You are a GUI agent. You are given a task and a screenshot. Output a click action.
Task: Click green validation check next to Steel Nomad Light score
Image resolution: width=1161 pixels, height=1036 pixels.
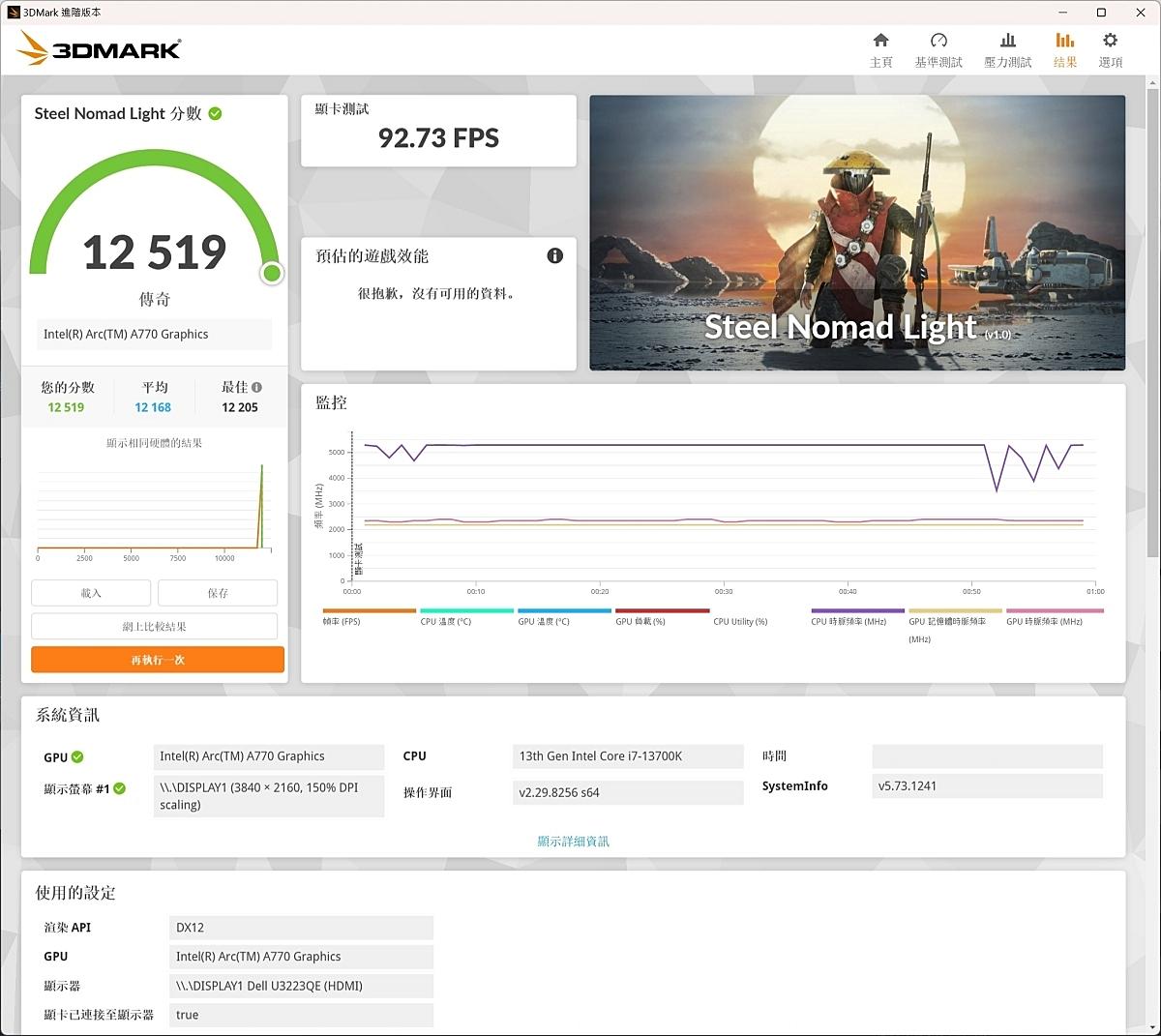click(215, 113)
